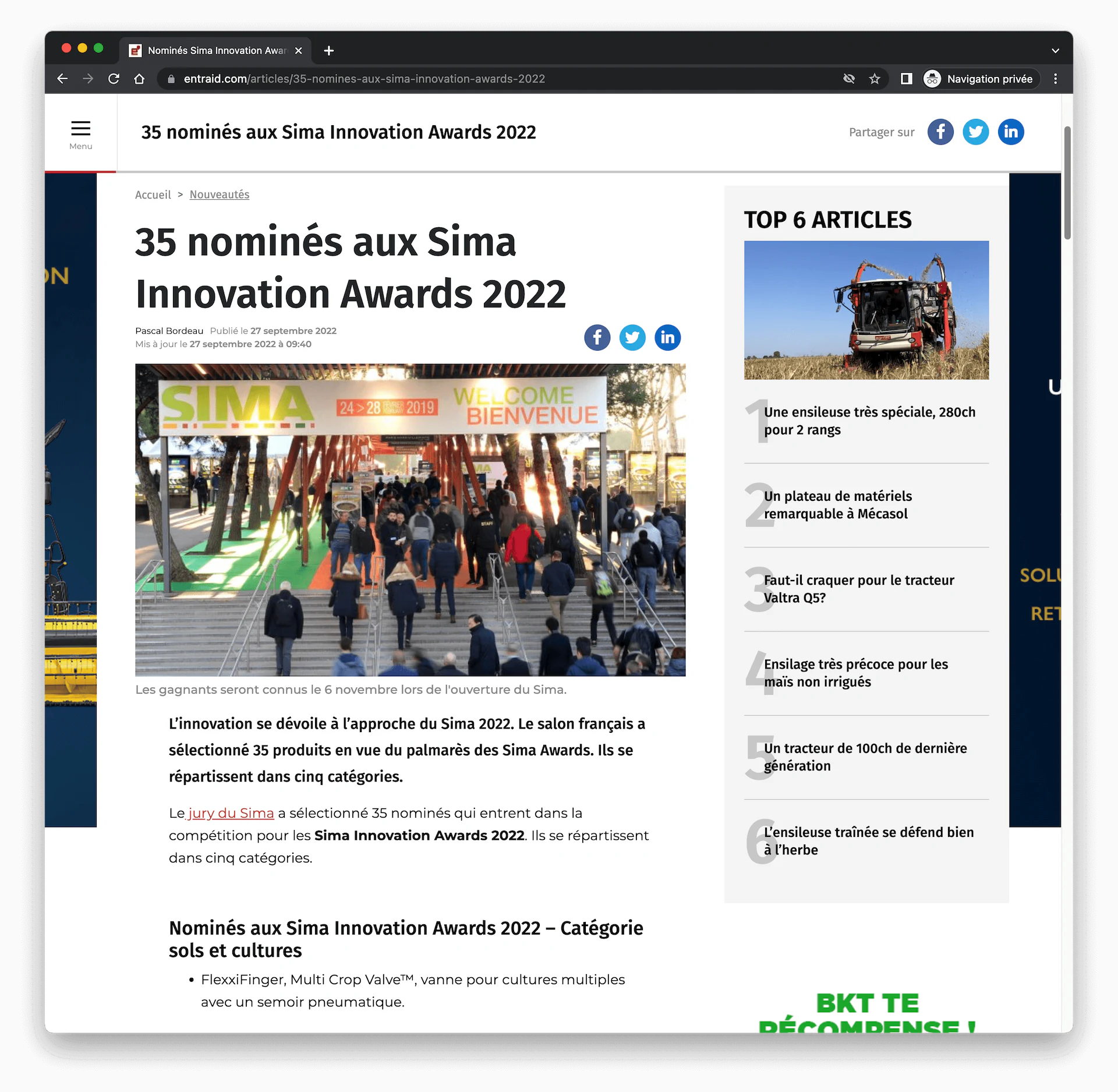
Task: Open the ensileuse article thumbnail image
Action: coord(866,310)
